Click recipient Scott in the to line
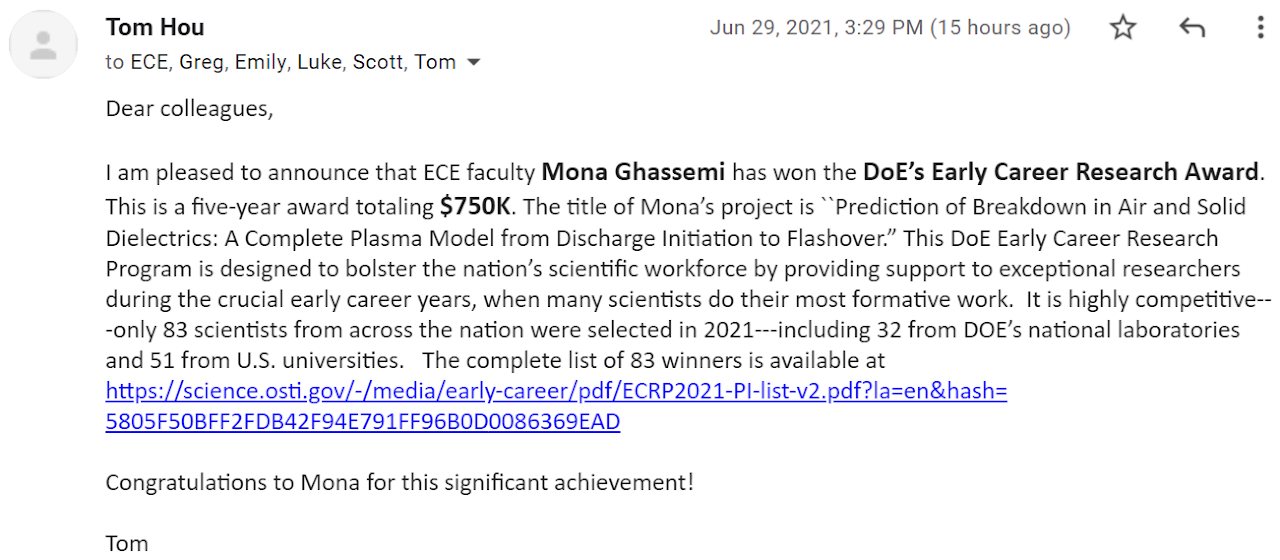Viewport: 1280px width, 560px height. [x=378, y=62]
